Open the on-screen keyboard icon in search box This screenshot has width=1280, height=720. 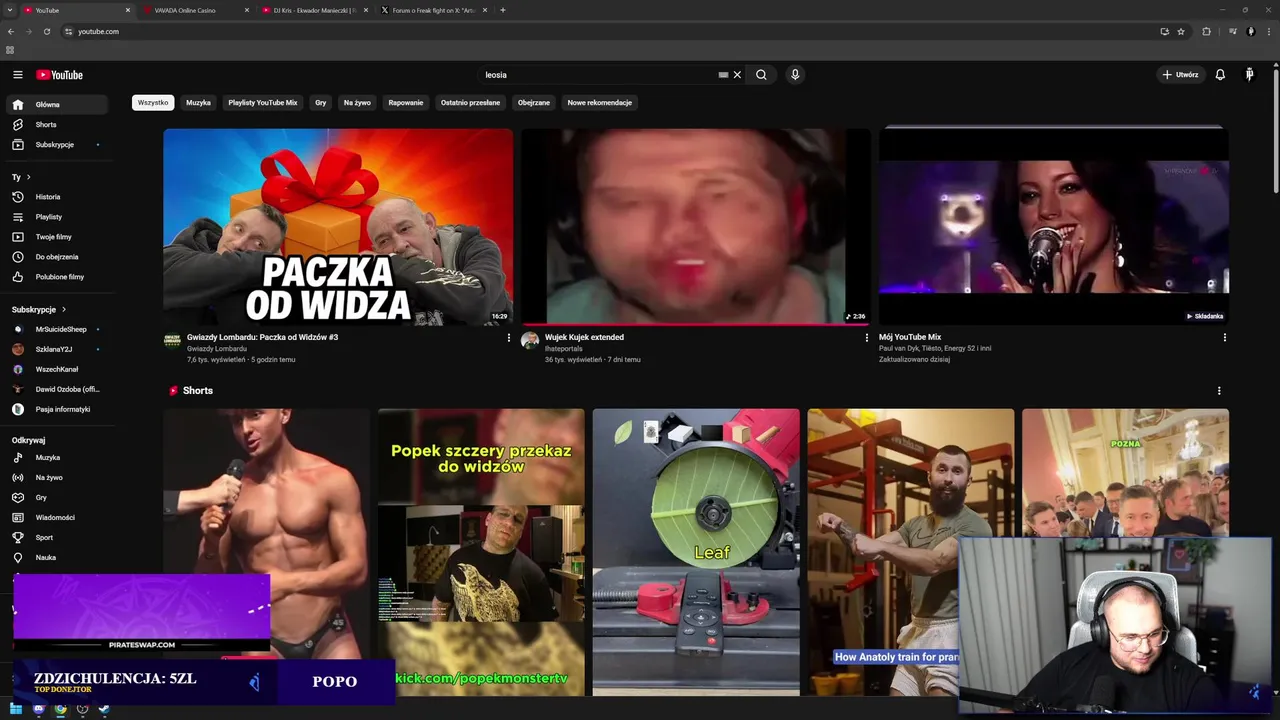[x=723, y=75]
